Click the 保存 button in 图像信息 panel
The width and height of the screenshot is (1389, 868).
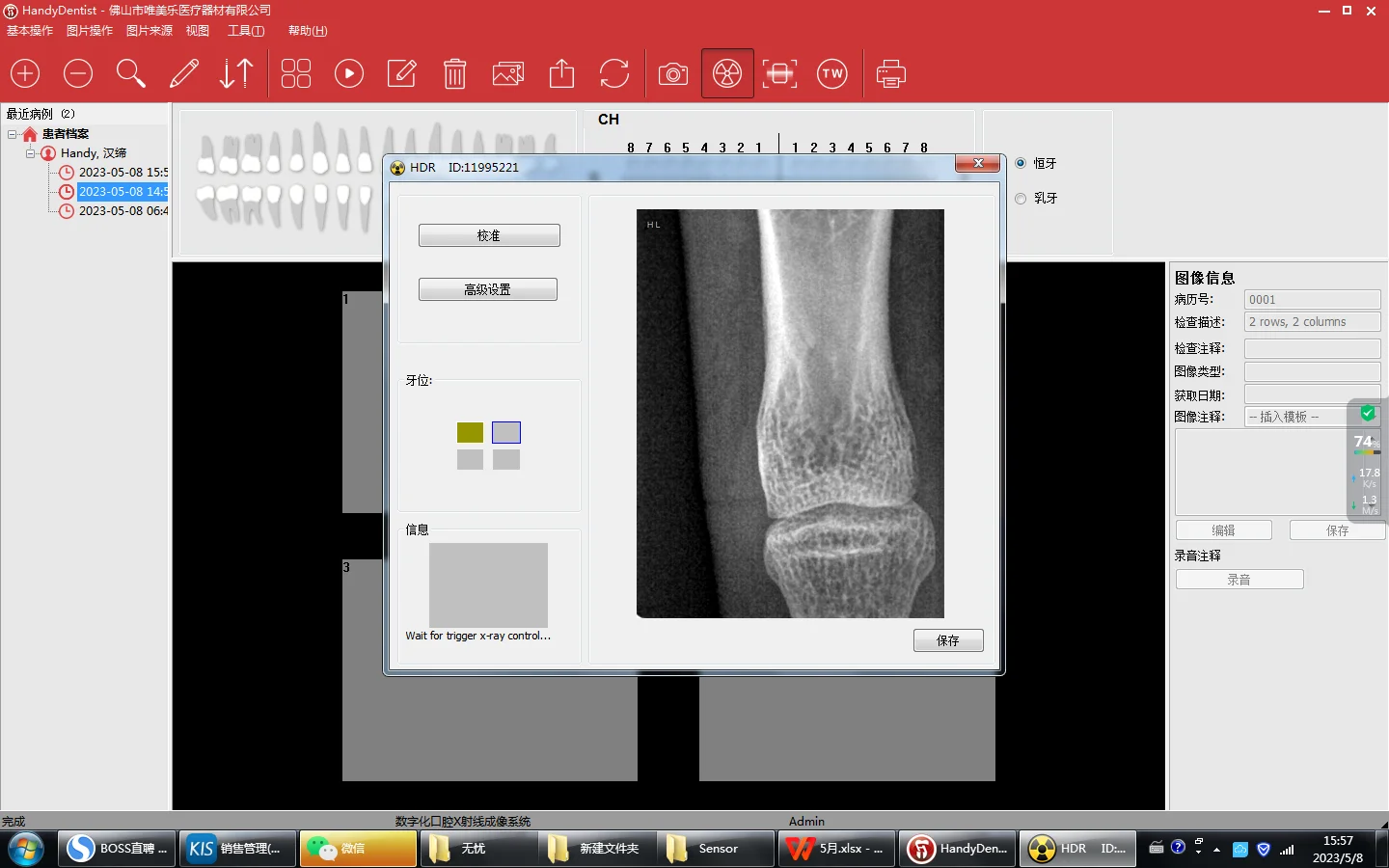point(1338,530)
